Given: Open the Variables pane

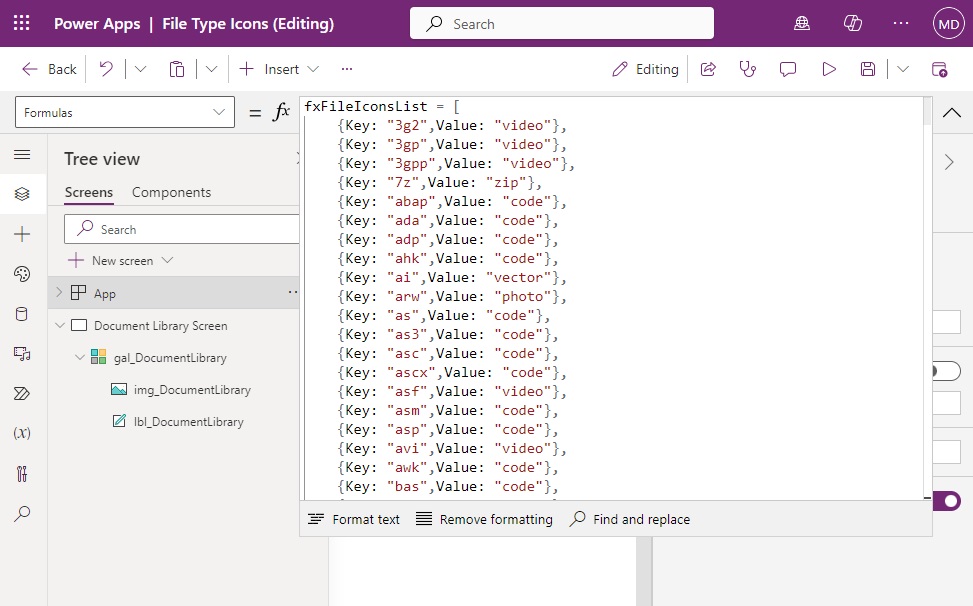Looking at the screenshot, I should point(23,433).
